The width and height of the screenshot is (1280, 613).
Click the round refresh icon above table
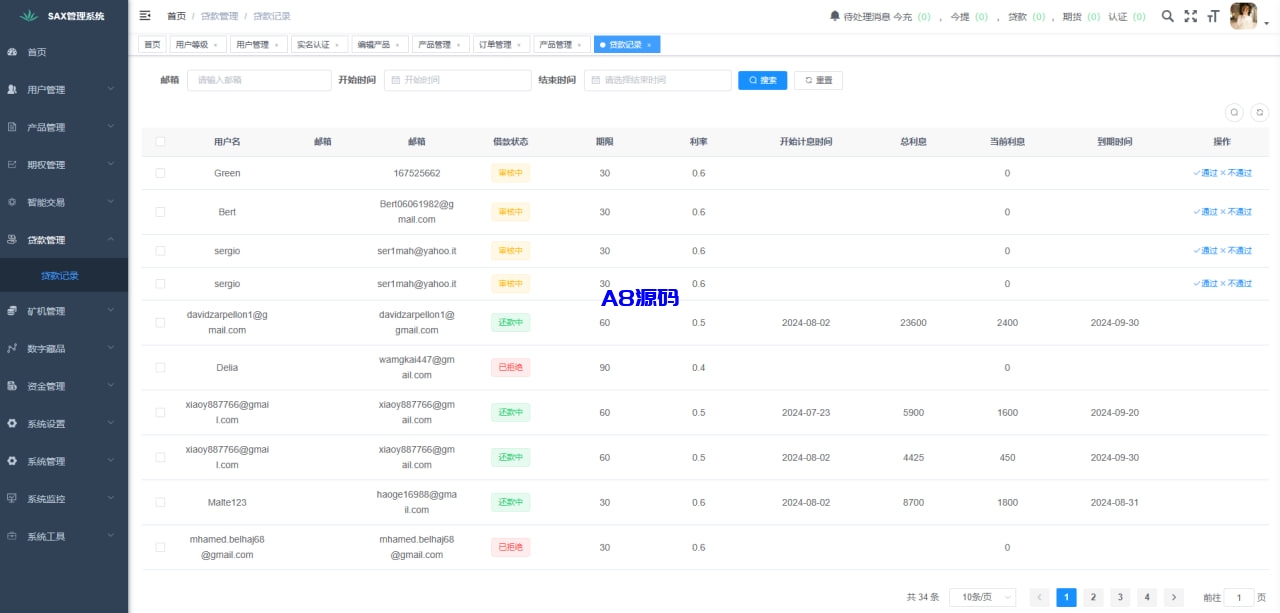(x=1261, y=113)
